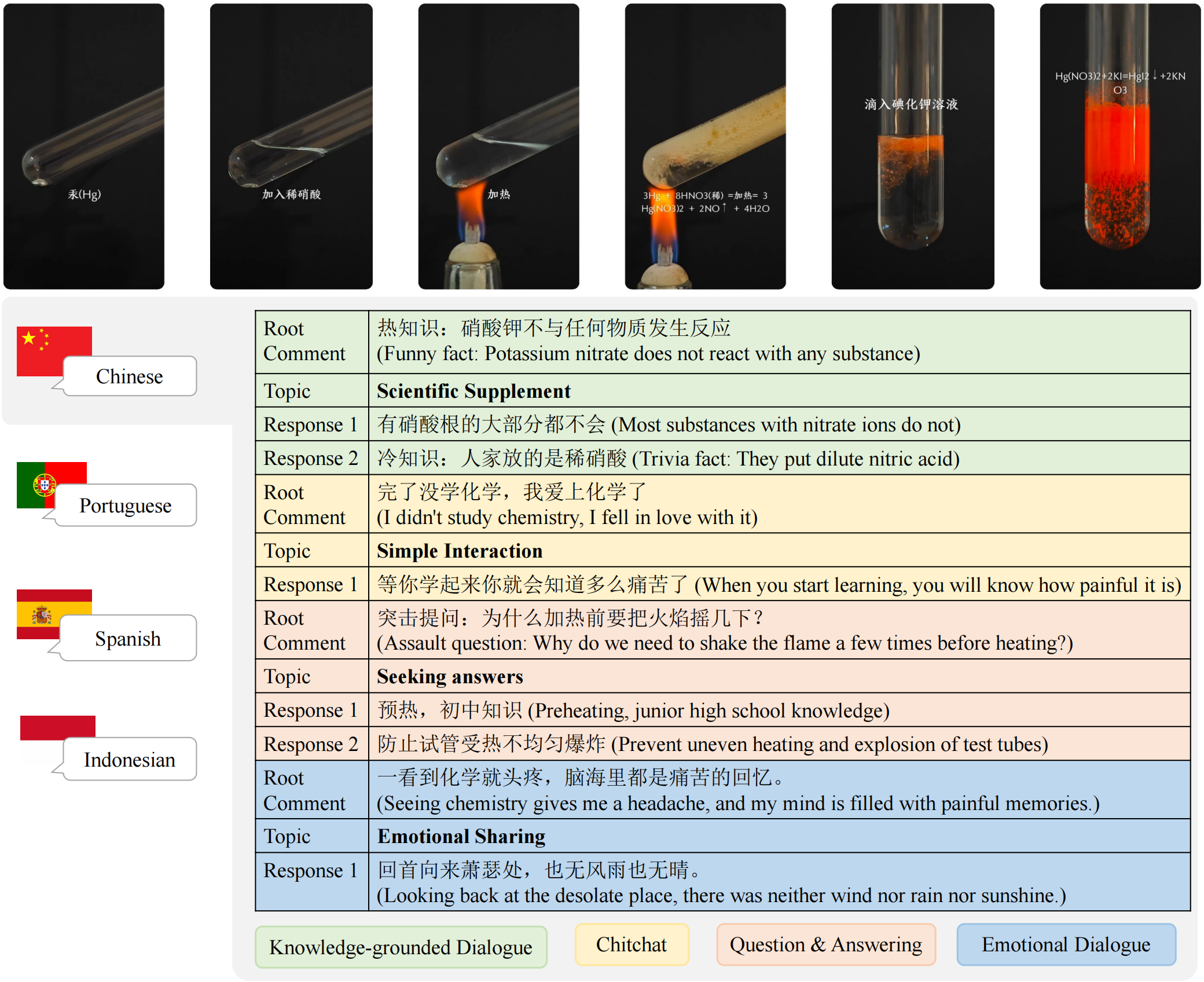The height and width of the screenshot is (982, 1204).
Task: Click the 'Scientific Supplement' topic cell
Action: click(x=779, y=391)
